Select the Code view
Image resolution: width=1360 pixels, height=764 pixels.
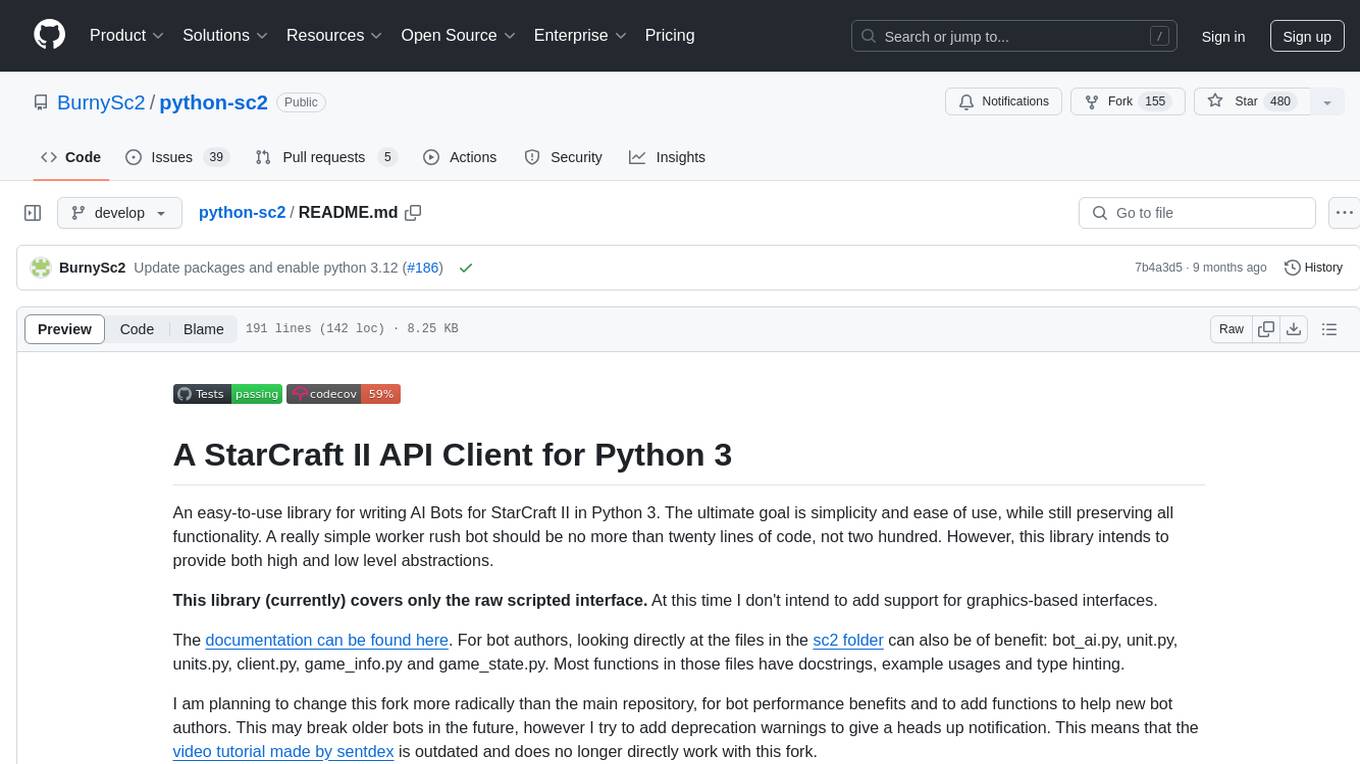pyautogui.click(x=137, y=329)
